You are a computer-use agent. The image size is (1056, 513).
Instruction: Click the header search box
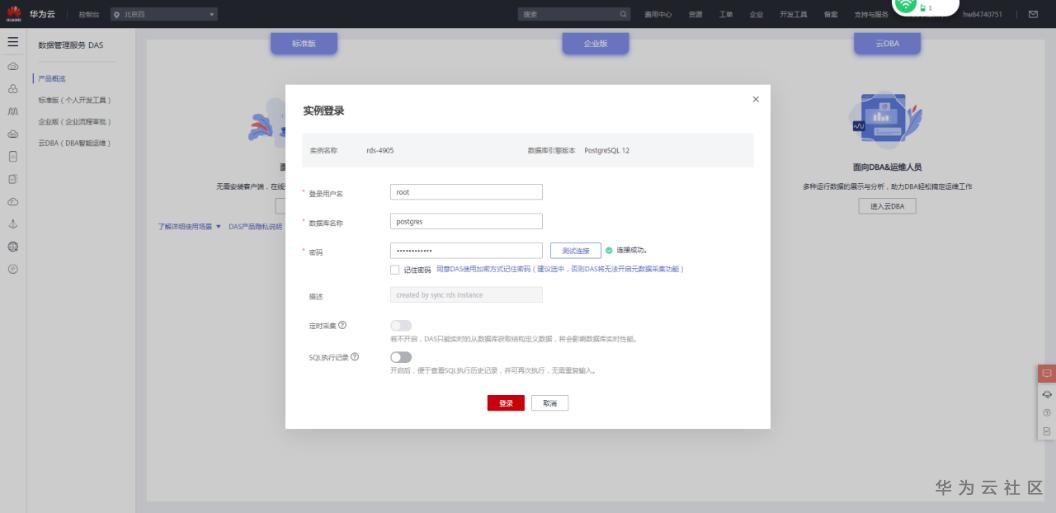pos(574,14)
